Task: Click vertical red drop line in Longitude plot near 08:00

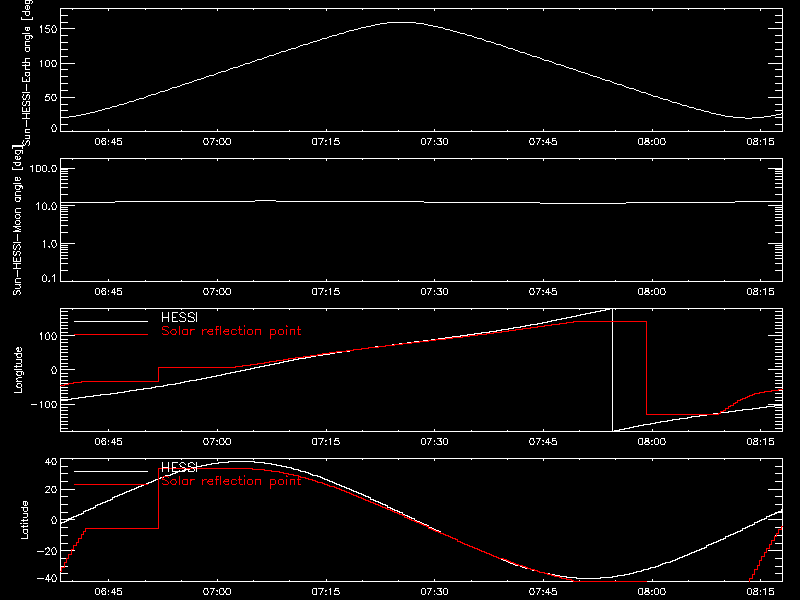Action: [646, 368]
